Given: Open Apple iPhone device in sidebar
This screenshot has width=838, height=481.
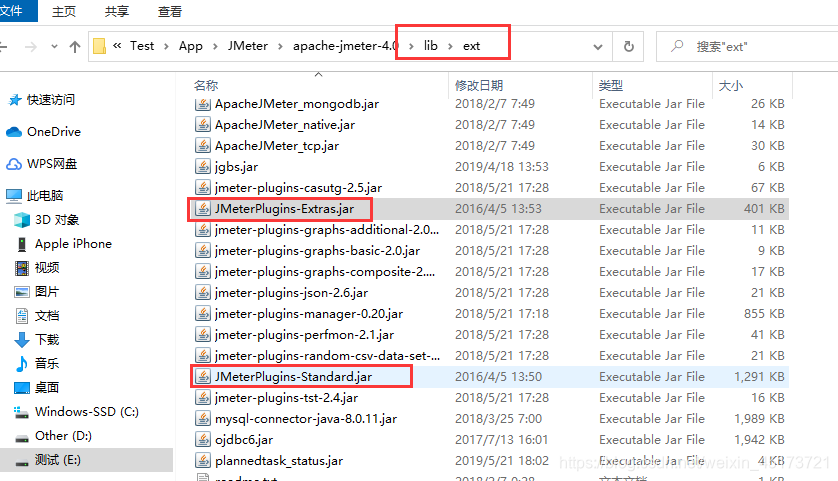Looking at the screenshot, I should pyautogui.click(x=73, y=244).
